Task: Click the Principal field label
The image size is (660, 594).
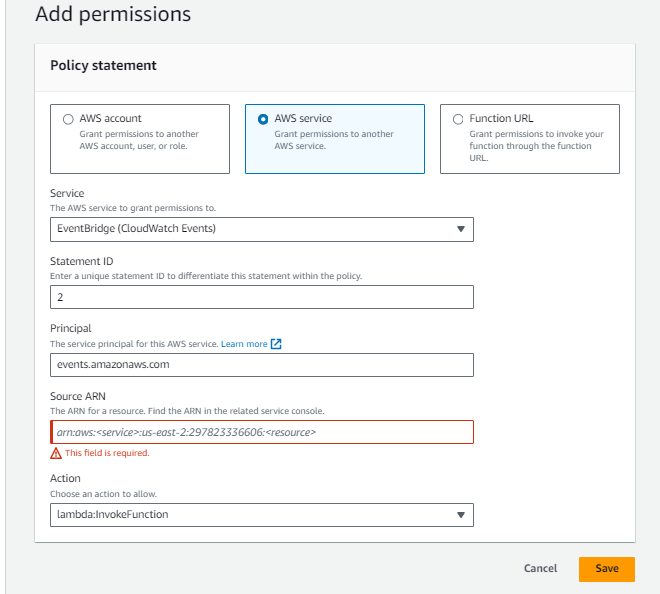Action: coord(70,328)
